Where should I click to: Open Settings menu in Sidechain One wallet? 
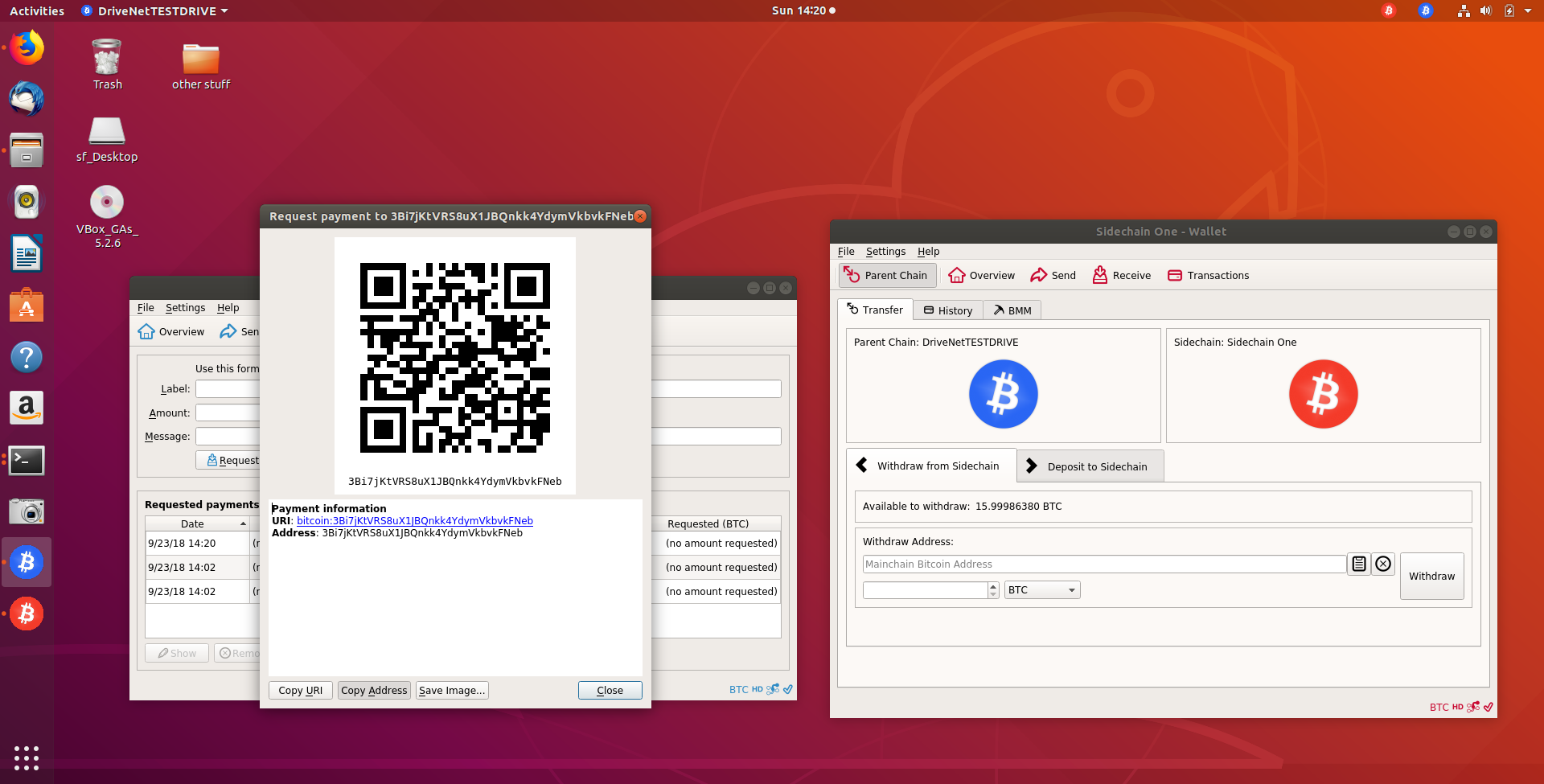click(x=885, y=251)
